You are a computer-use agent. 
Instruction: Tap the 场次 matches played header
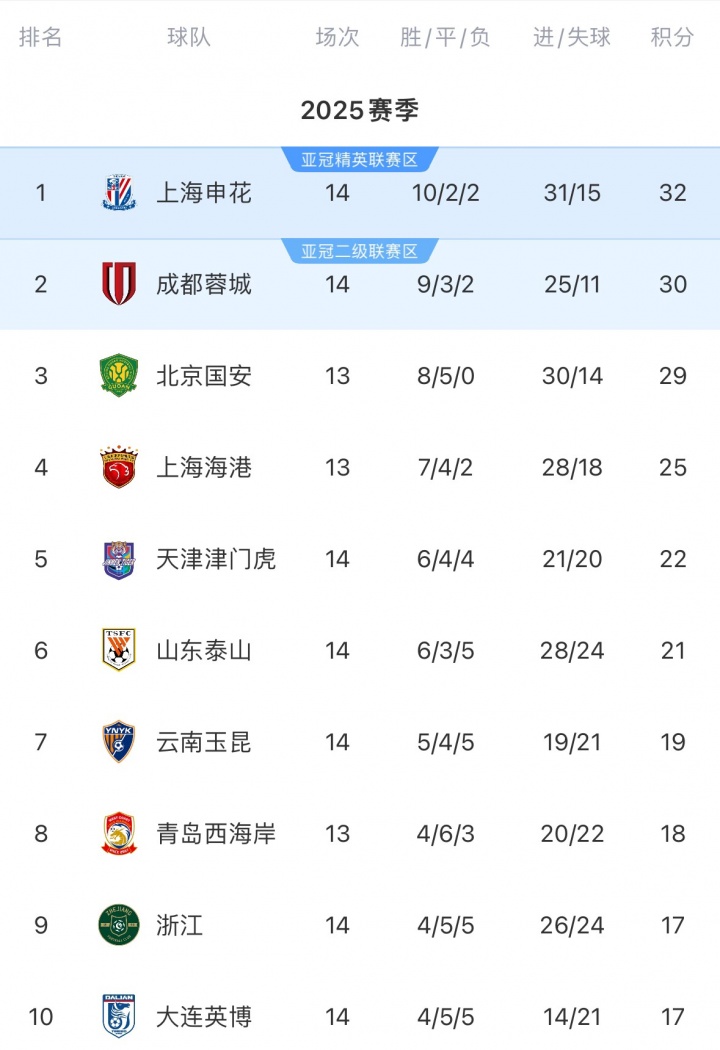click(x=337, y=38)
